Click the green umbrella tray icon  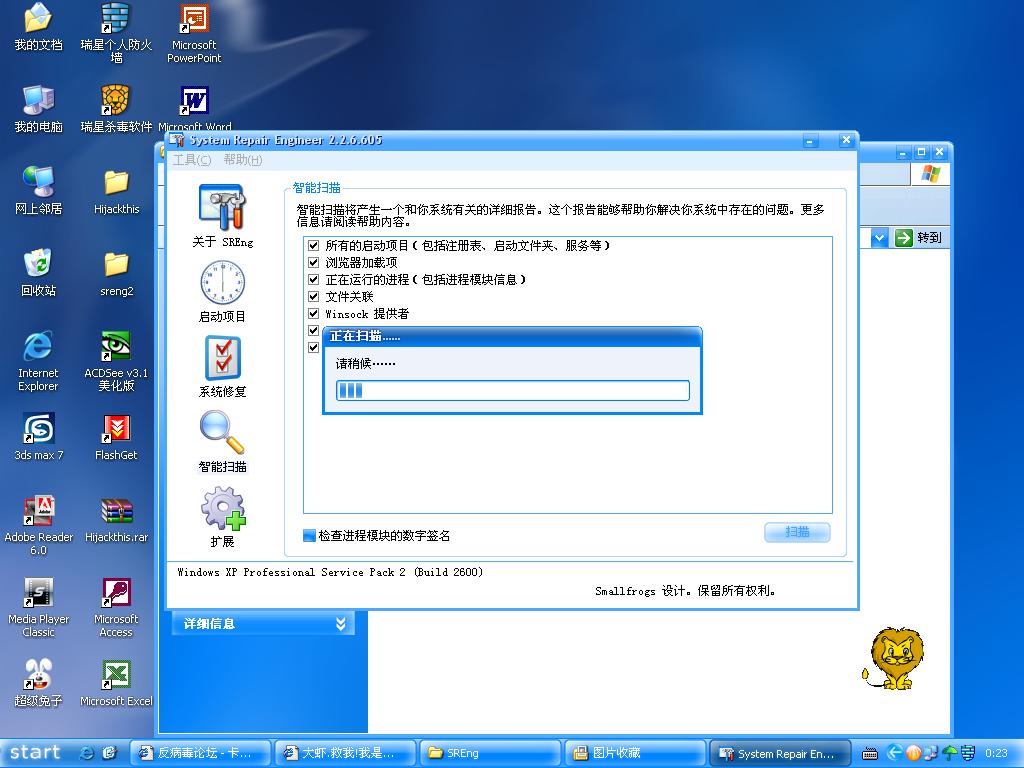(x=951, y=753)
